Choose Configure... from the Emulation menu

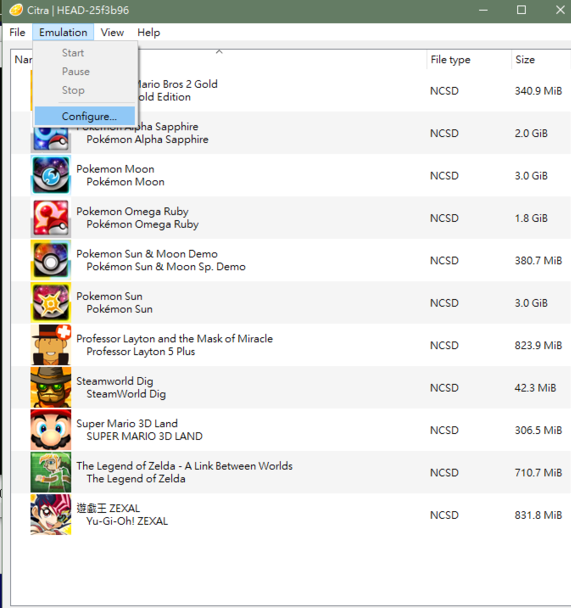pyautogui.click(x=85, y=116)
